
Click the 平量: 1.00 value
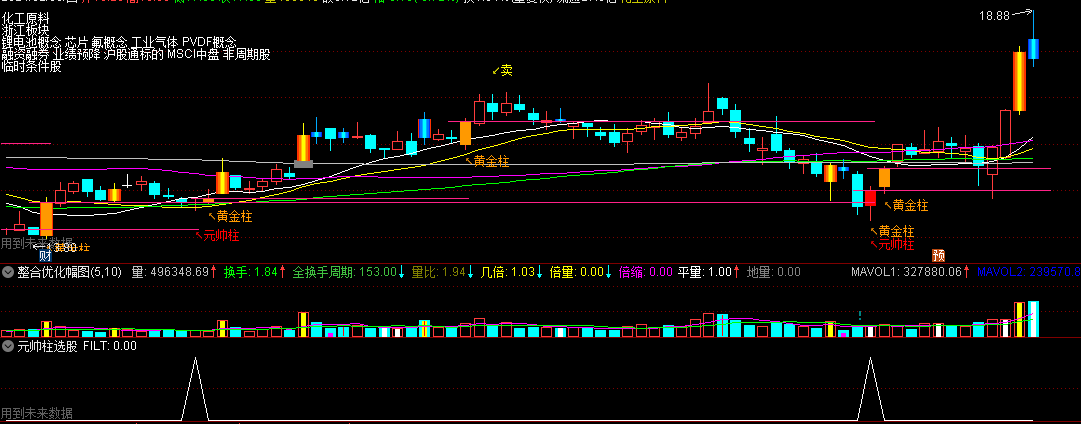click(709, 272)
